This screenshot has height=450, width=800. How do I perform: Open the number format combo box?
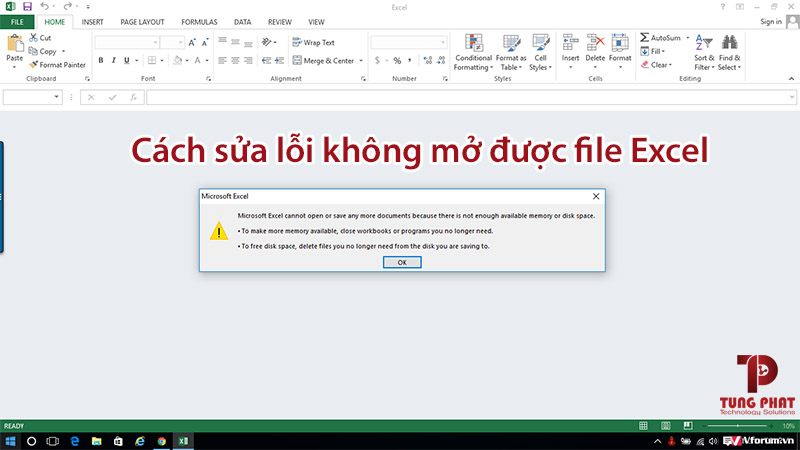tap(409, 42)
